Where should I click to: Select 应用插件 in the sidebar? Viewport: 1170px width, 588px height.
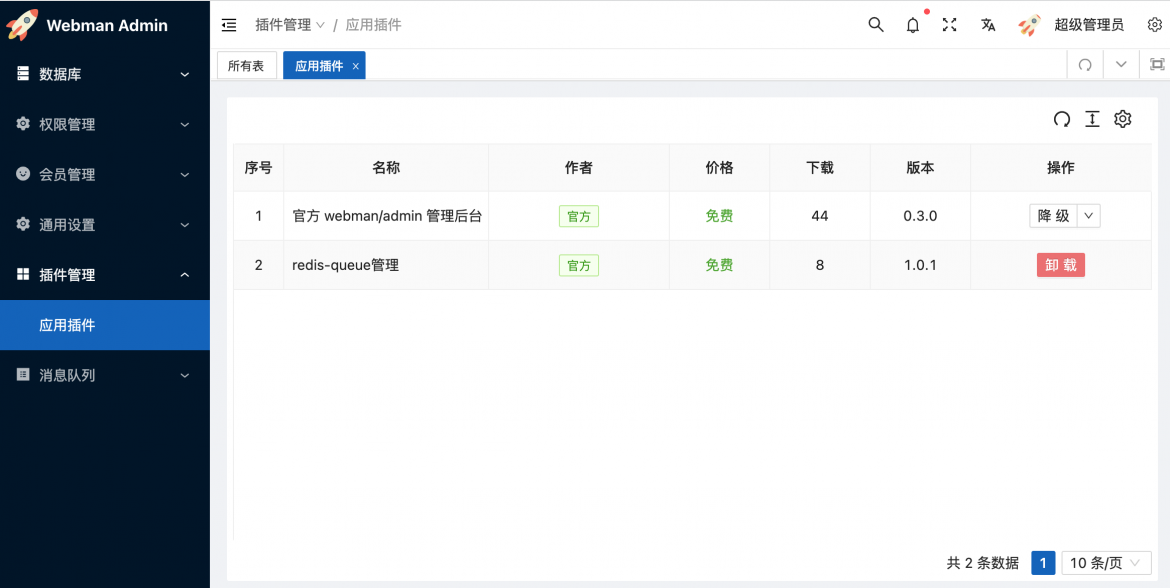coord(105,324)
